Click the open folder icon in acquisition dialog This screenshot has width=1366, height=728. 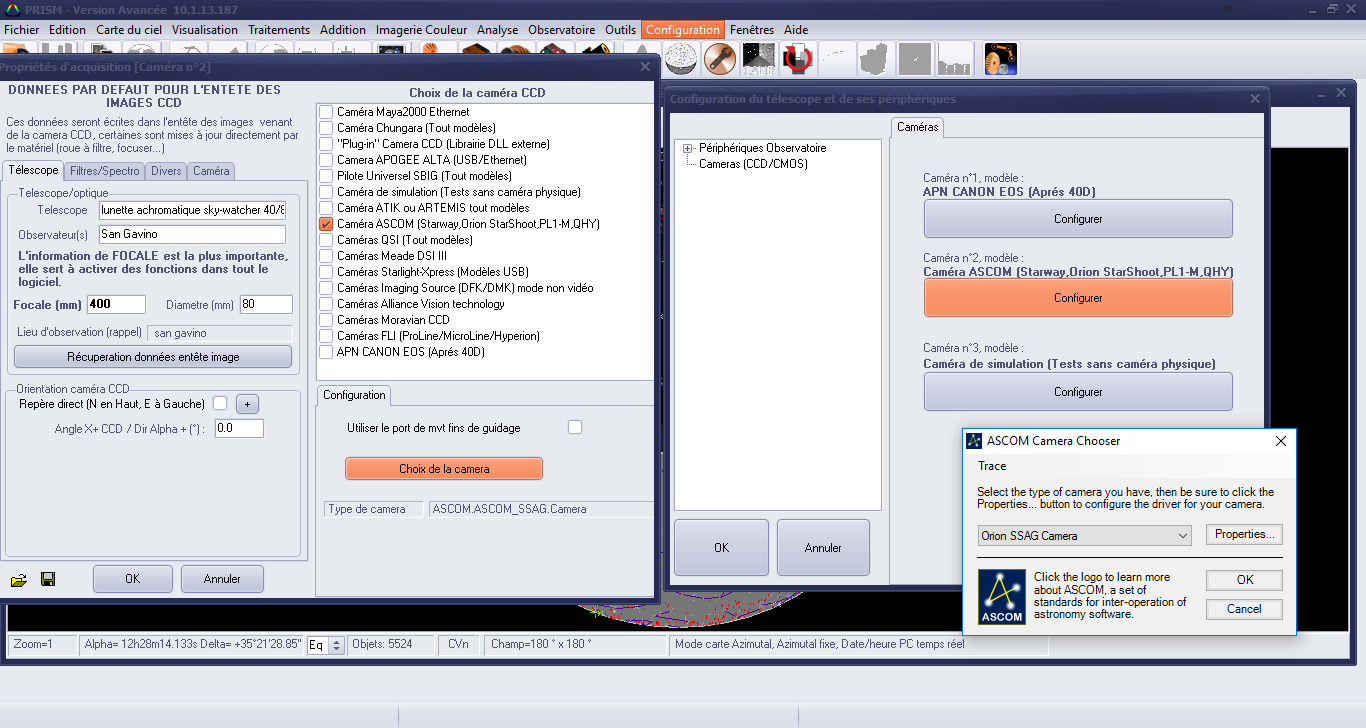pyautogui.click(x=19, y=579)
